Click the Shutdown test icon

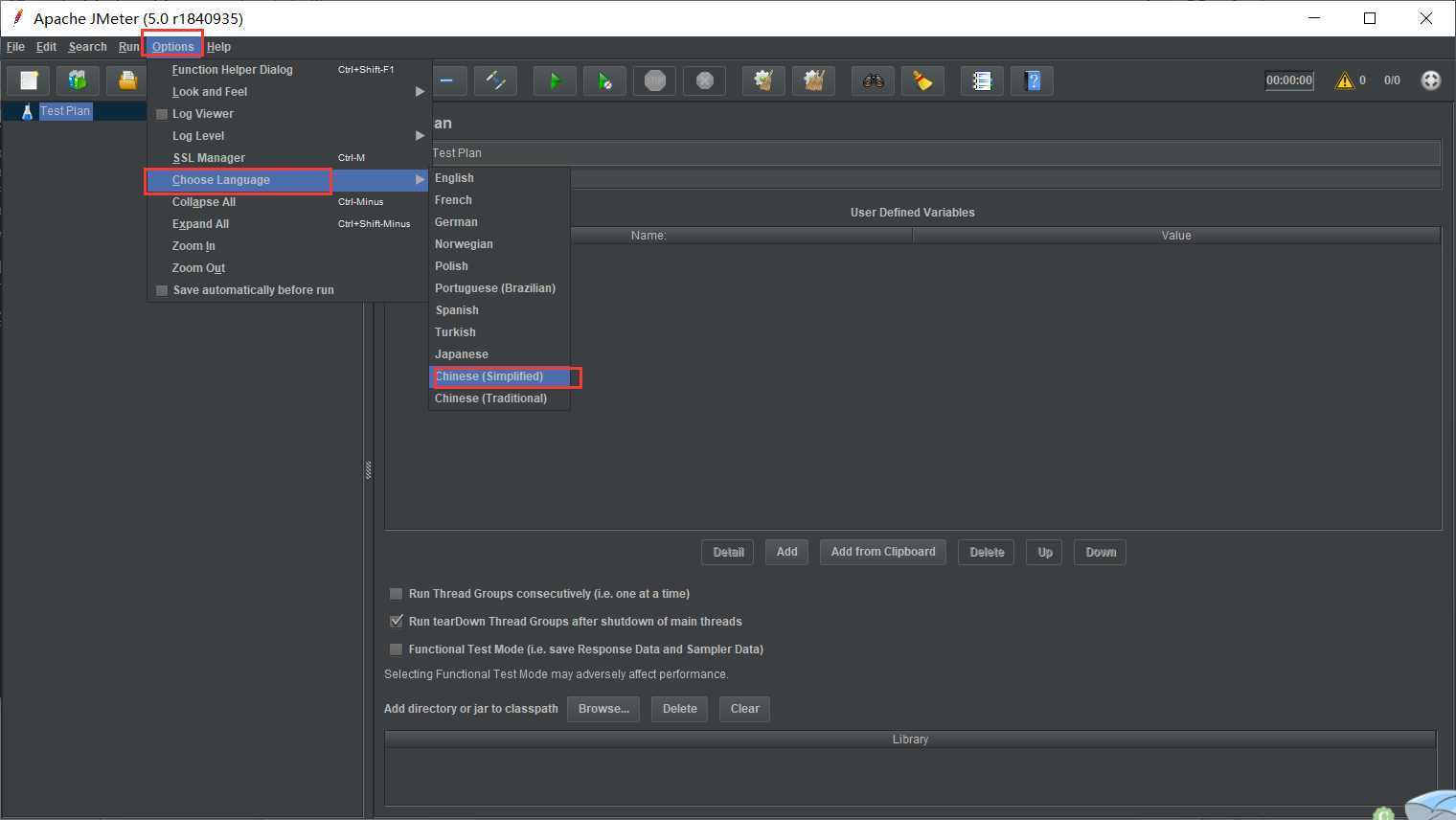coord(704,80)
